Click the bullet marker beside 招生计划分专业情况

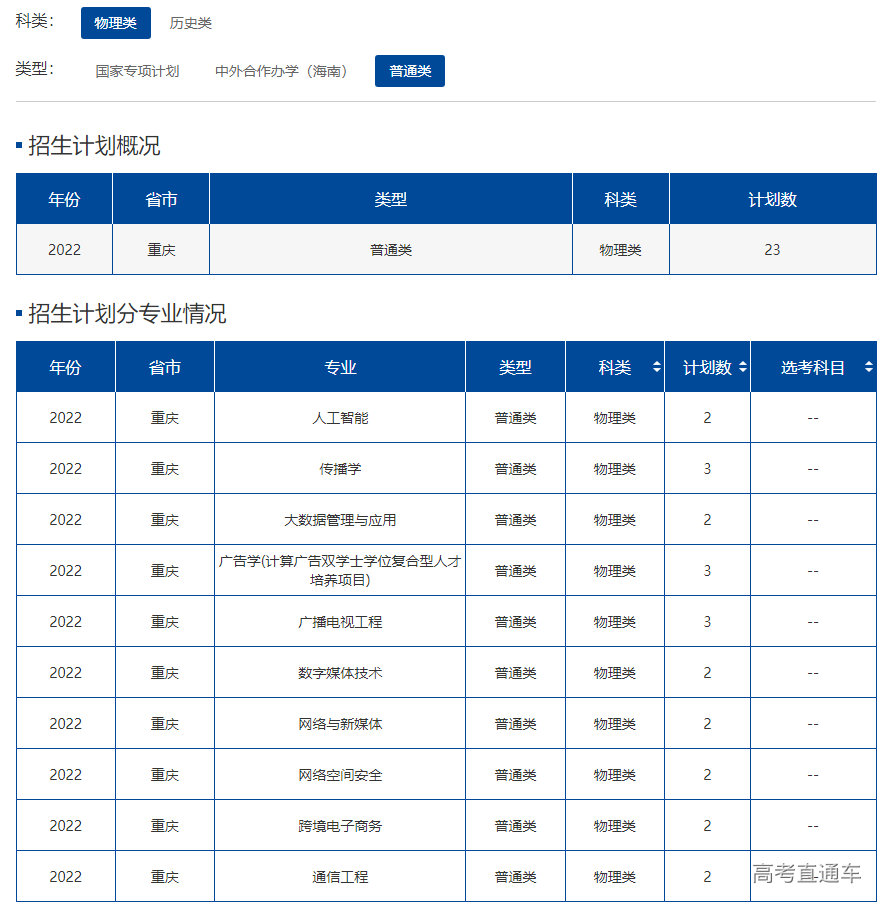pyautogui.click(x=16, y=311)
